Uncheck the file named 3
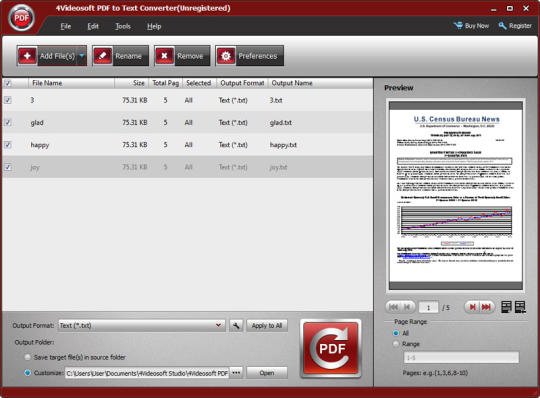This screenshot has height=398, width=540. tap(8, 100)
